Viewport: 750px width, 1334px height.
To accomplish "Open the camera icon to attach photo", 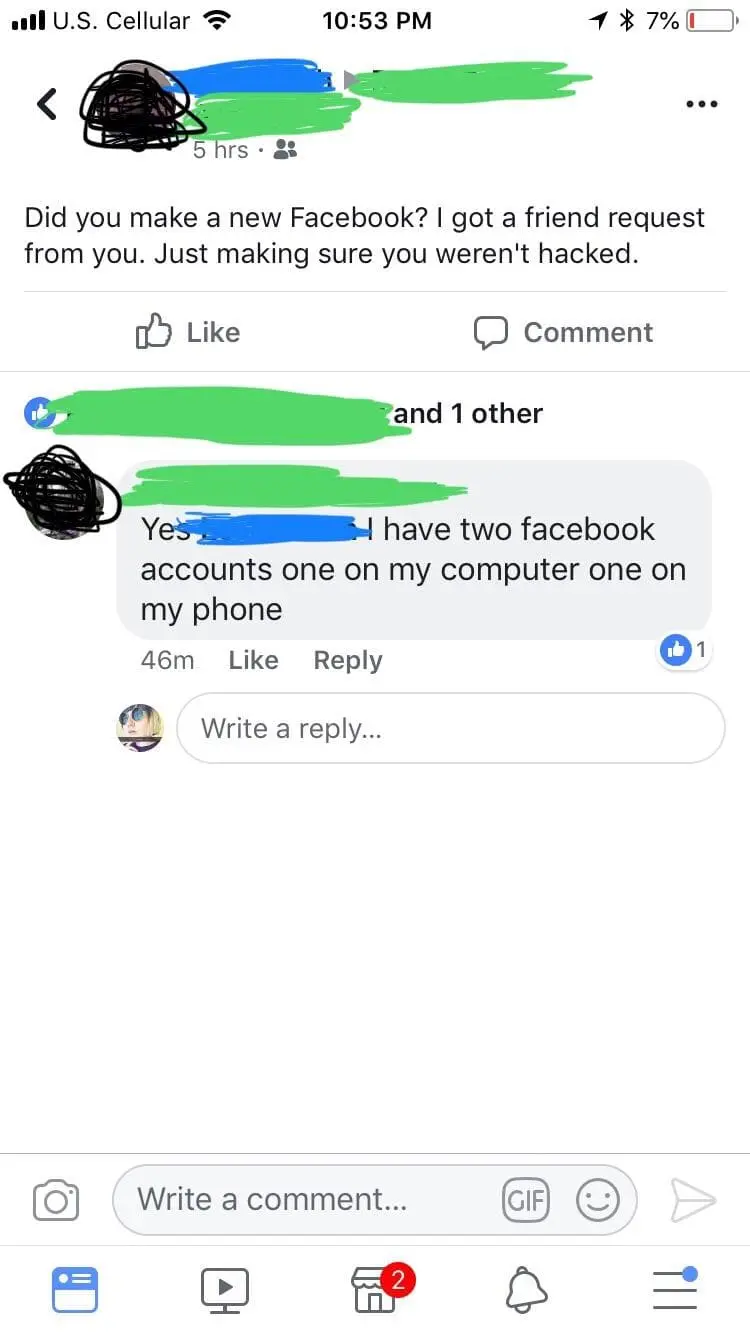I will click(x=56, y=1199).
